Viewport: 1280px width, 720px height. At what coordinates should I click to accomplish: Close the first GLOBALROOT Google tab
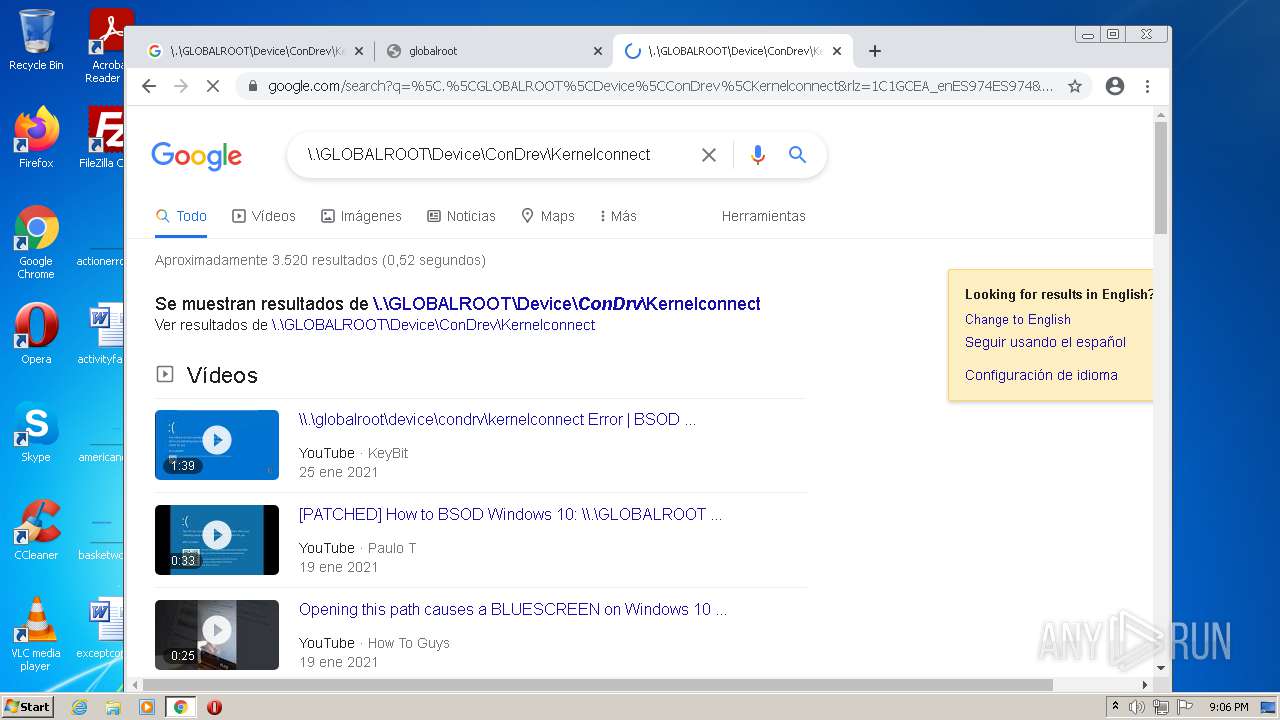click(x=359, y=51)
